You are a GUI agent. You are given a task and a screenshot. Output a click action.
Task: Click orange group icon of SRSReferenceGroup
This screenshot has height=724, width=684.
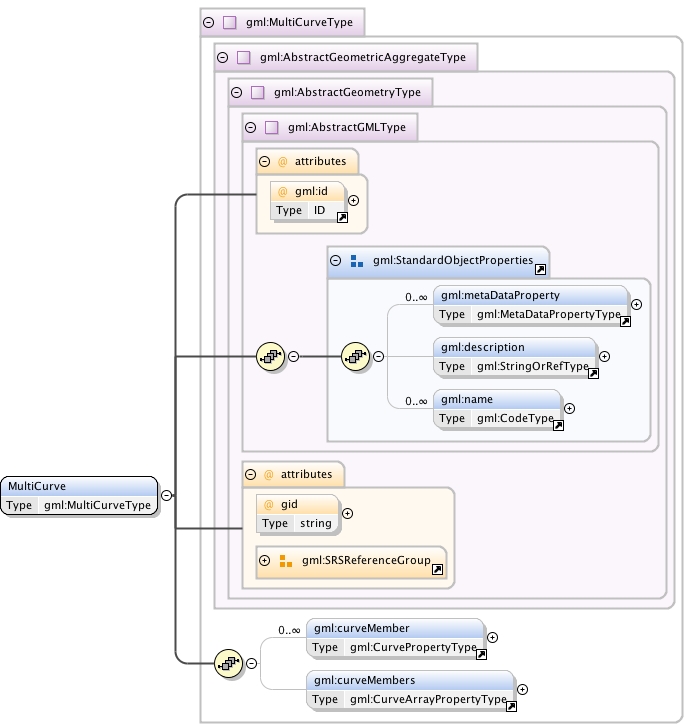tap(285, 561)
